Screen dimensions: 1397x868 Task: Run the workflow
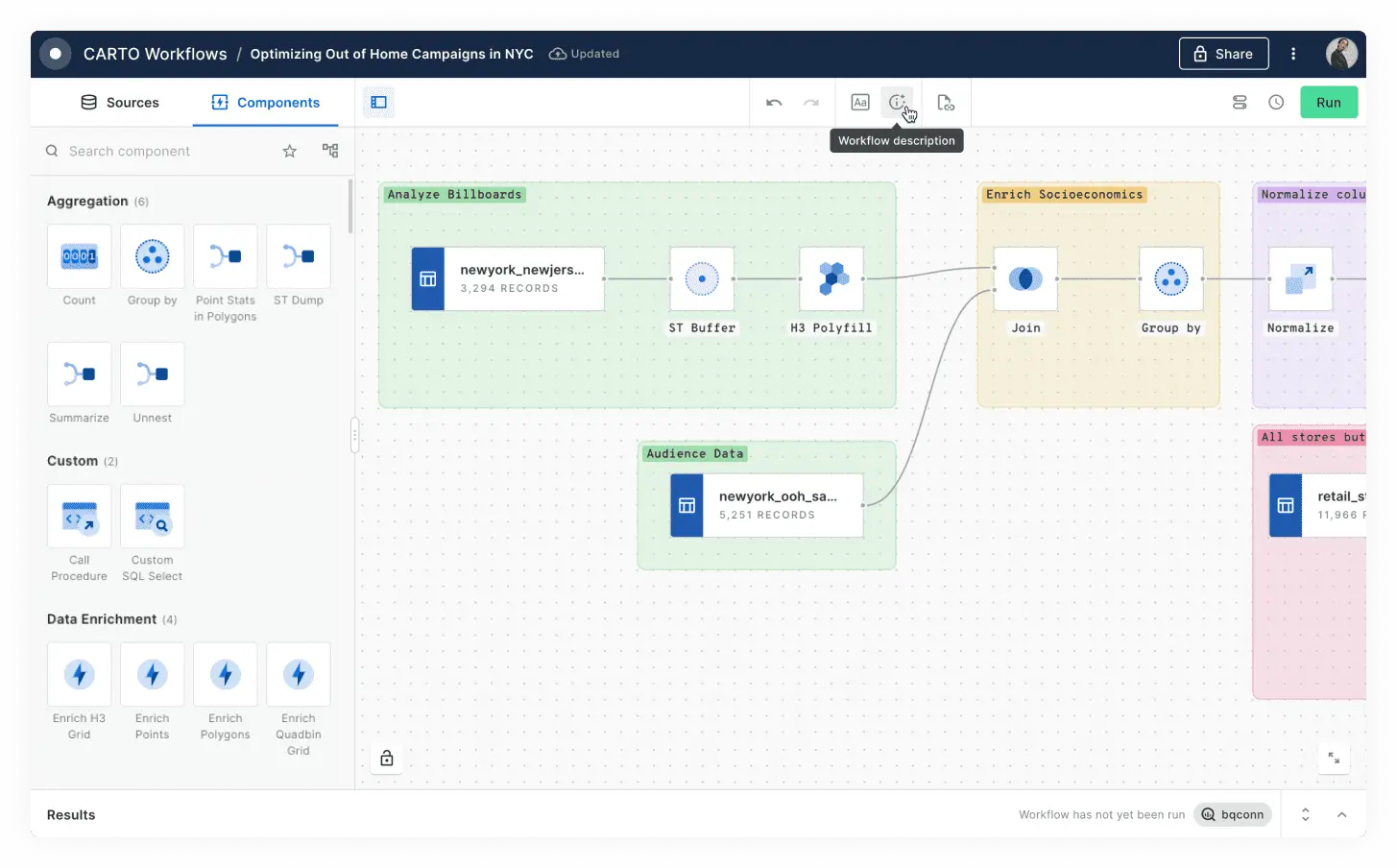1329,102
